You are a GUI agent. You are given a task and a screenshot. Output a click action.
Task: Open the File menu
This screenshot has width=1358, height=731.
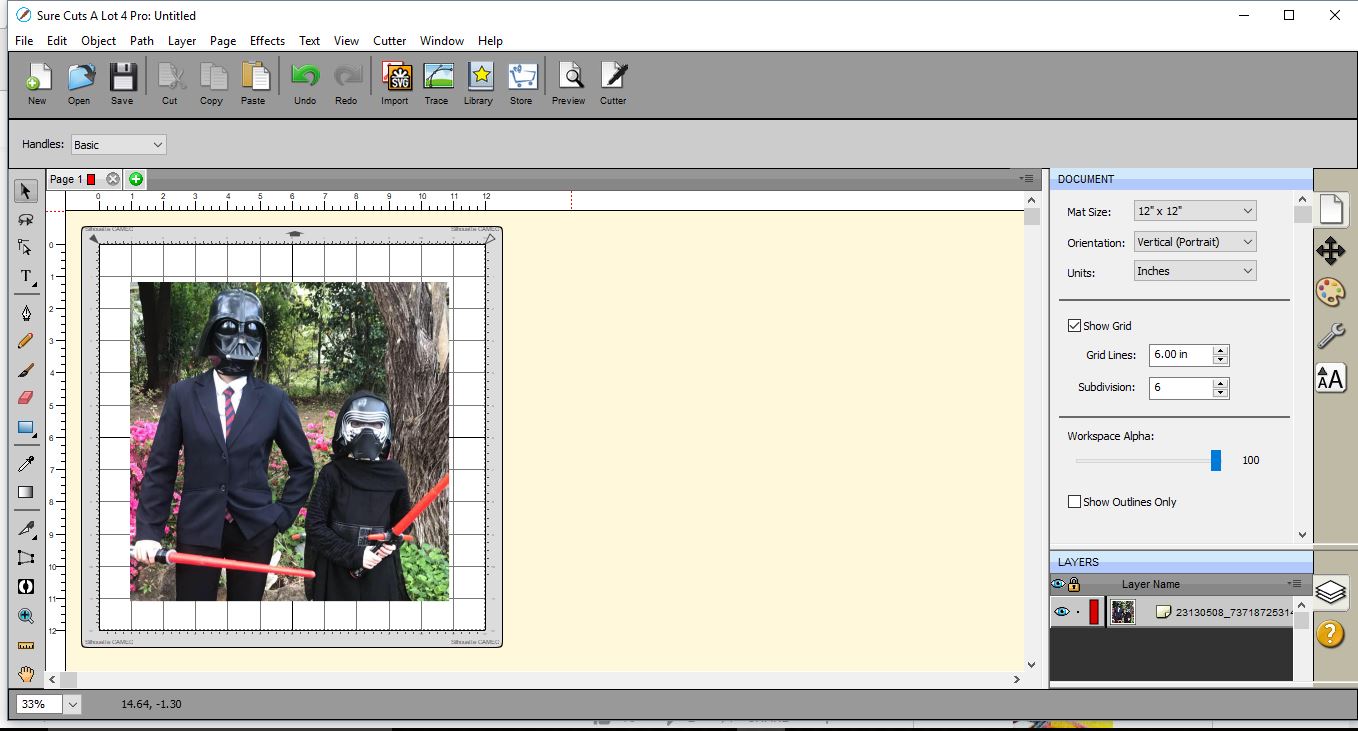click(24, 41)
